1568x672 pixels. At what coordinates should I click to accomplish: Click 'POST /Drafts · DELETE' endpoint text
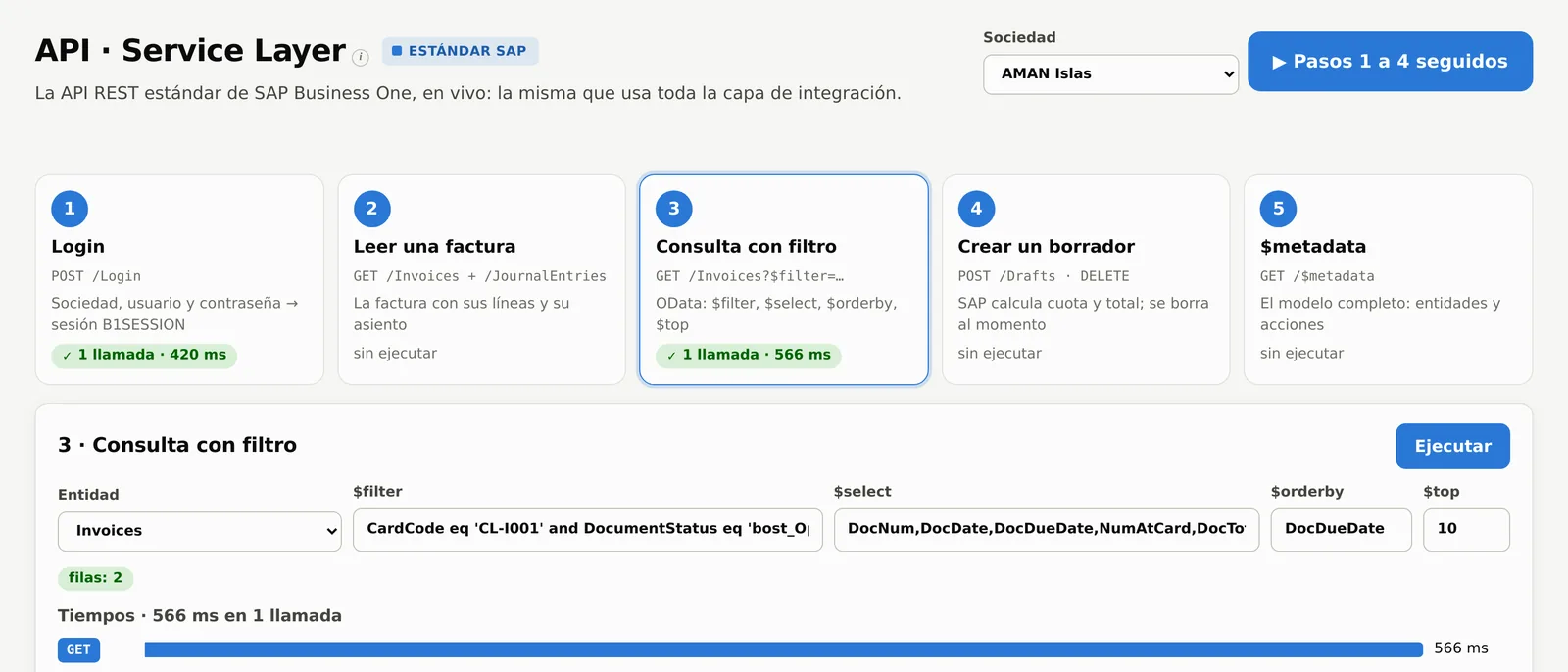click(x=1044, y=276)
